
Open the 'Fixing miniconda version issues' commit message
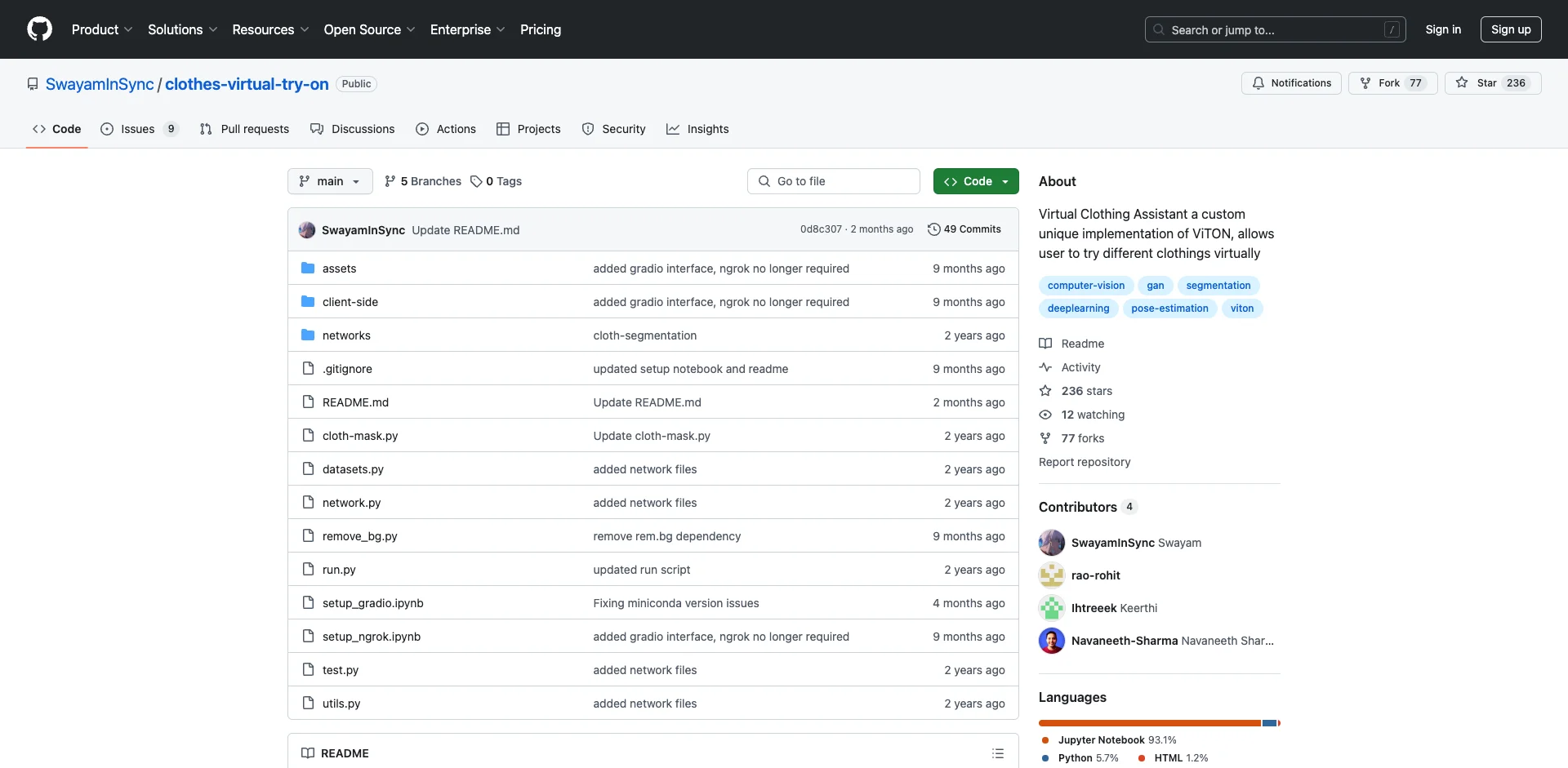click(x=676, y=603)
